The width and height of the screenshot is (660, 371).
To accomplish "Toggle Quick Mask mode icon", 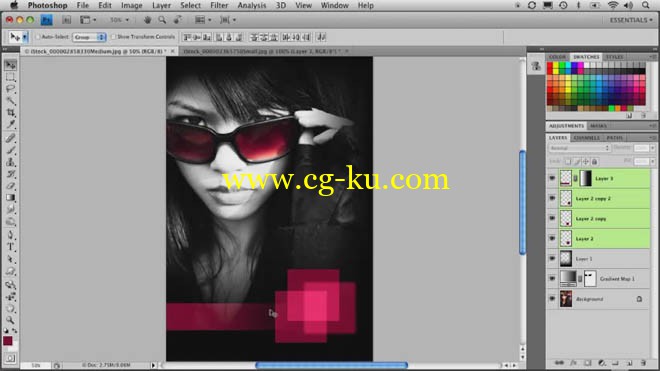I will (11, 358).
